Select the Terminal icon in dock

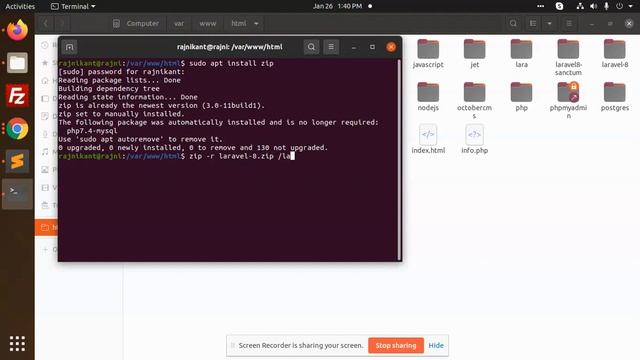pyautogui.click(x=17, y=193)
